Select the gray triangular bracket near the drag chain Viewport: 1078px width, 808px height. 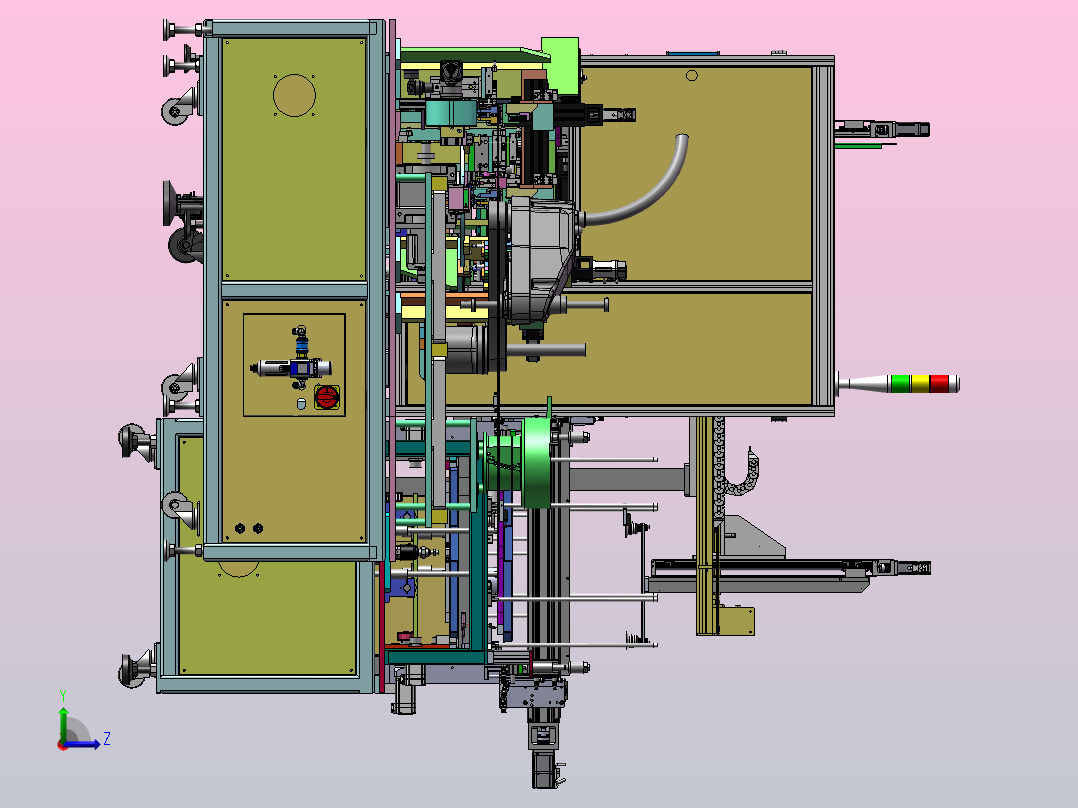754,536
